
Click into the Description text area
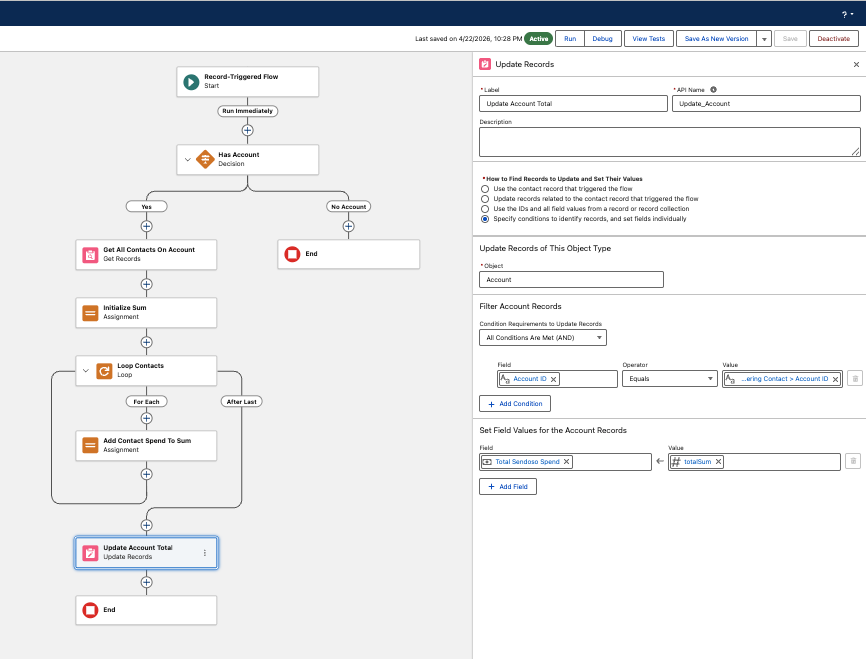669,142
